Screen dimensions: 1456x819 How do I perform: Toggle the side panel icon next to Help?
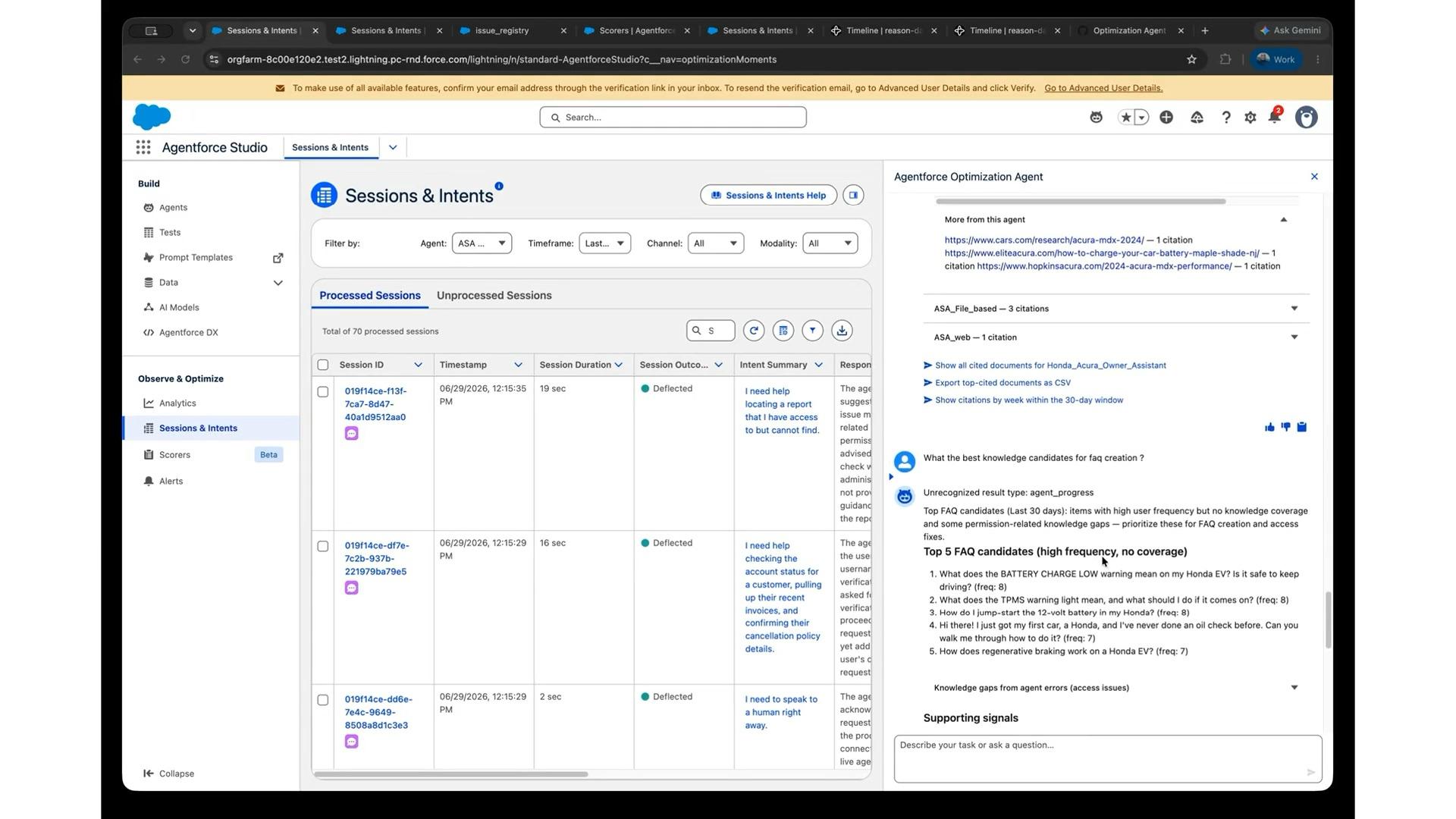[x=853, y=195]
